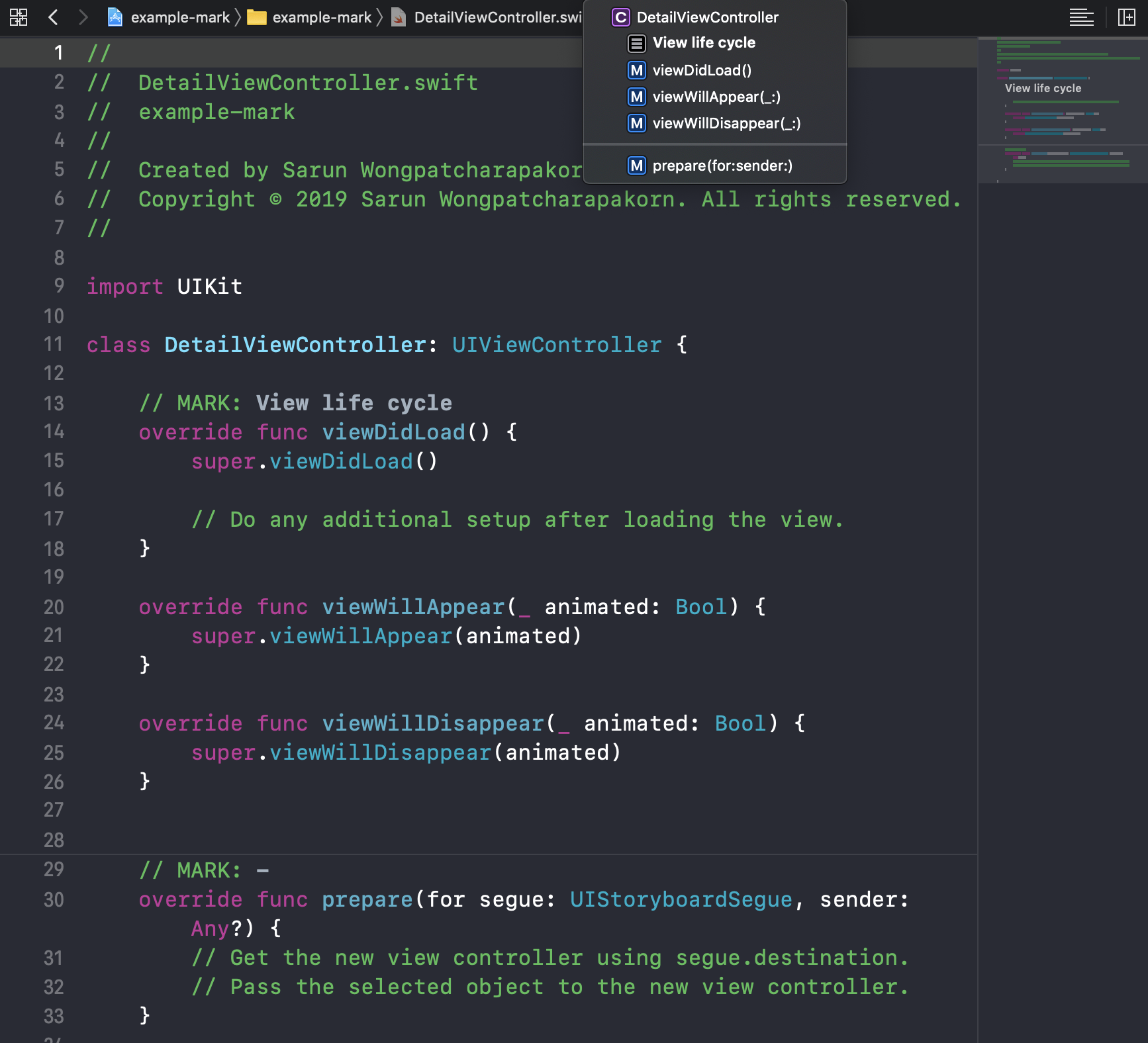Click viewWillAppear call on line 21
This screenshot has width=1148, height=1043.
tap(361, 636)
